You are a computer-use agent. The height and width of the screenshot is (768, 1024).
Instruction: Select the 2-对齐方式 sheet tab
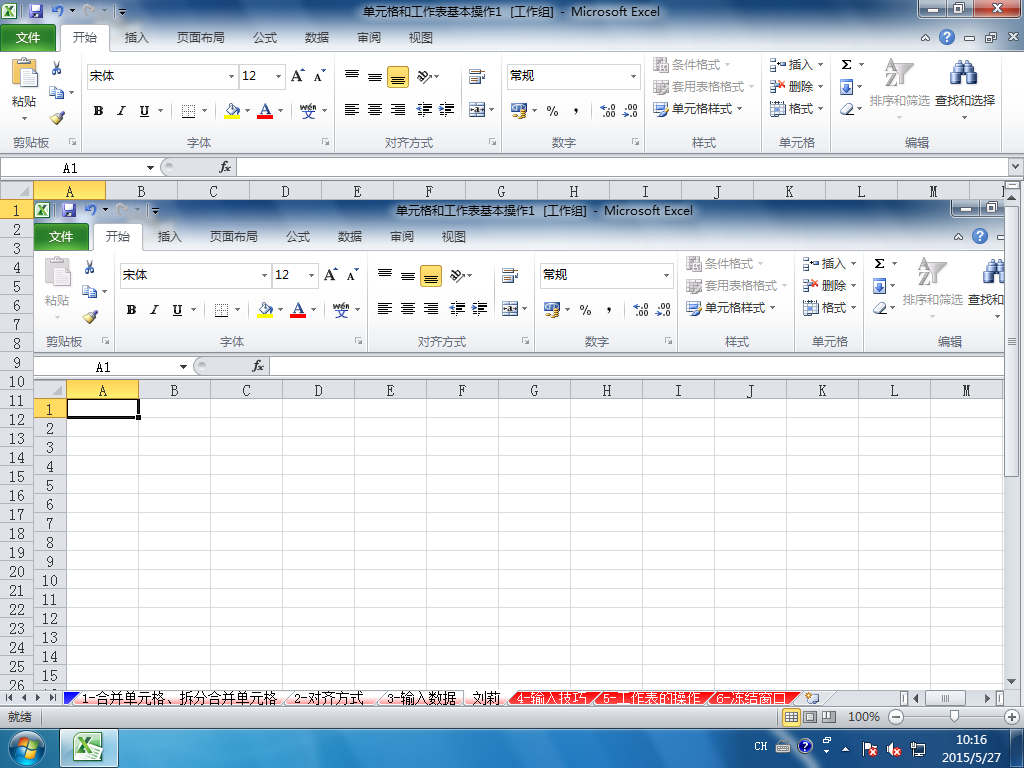click(328, 698)
